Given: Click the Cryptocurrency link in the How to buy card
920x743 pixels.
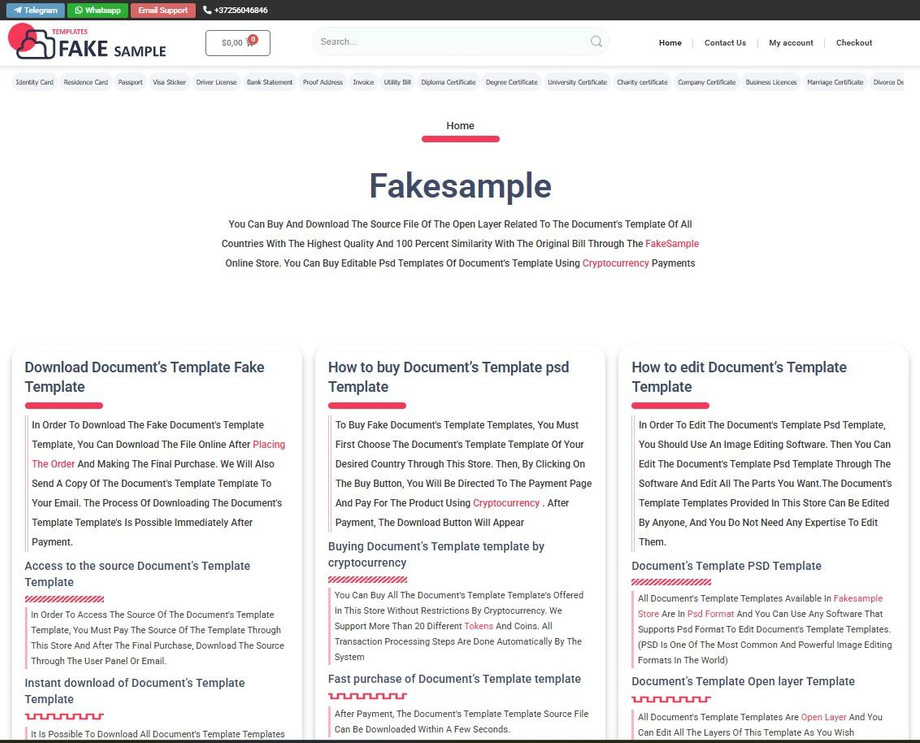Looking at the screenshot, I should click(x=506, y=503).
